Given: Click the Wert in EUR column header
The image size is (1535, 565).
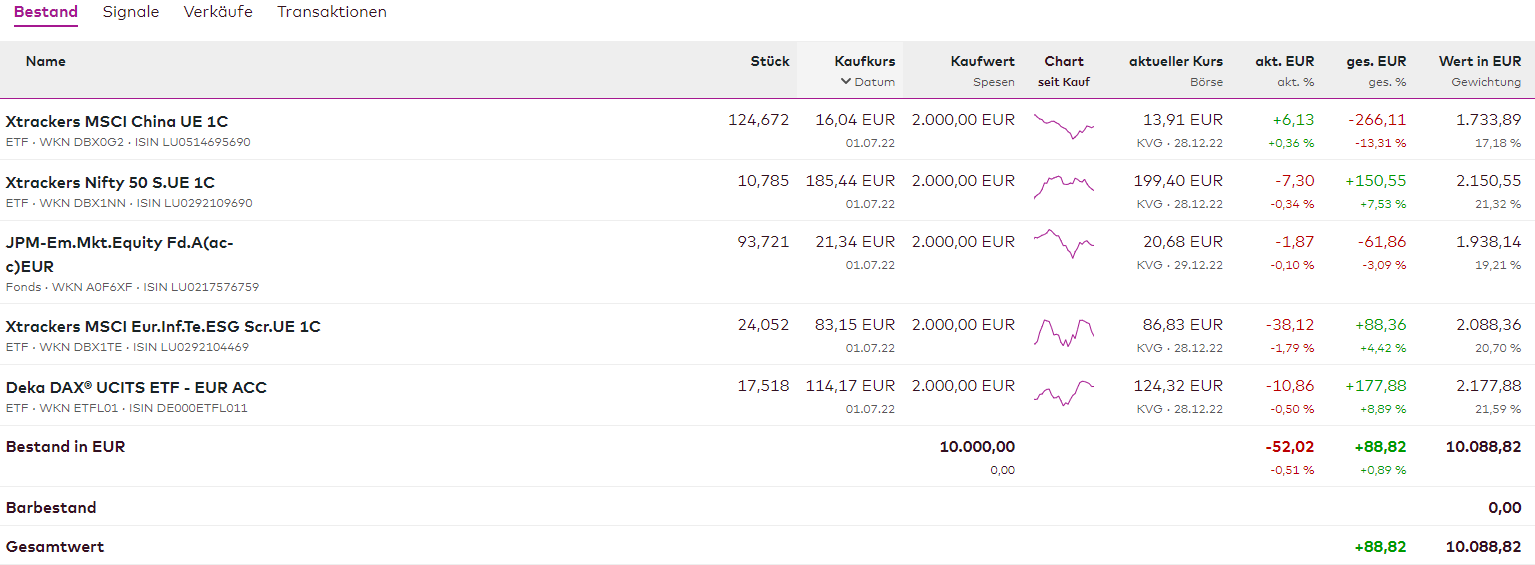Looking at the screenshot, I should point(1479,61).
